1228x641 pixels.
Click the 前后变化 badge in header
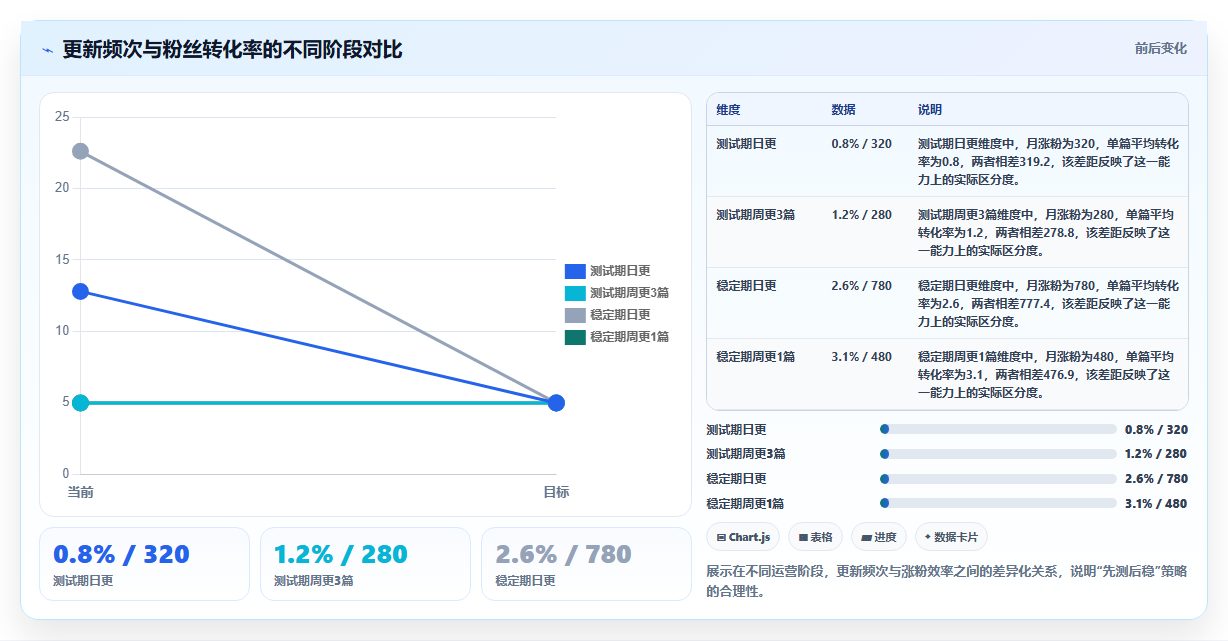click(1160, 48)
